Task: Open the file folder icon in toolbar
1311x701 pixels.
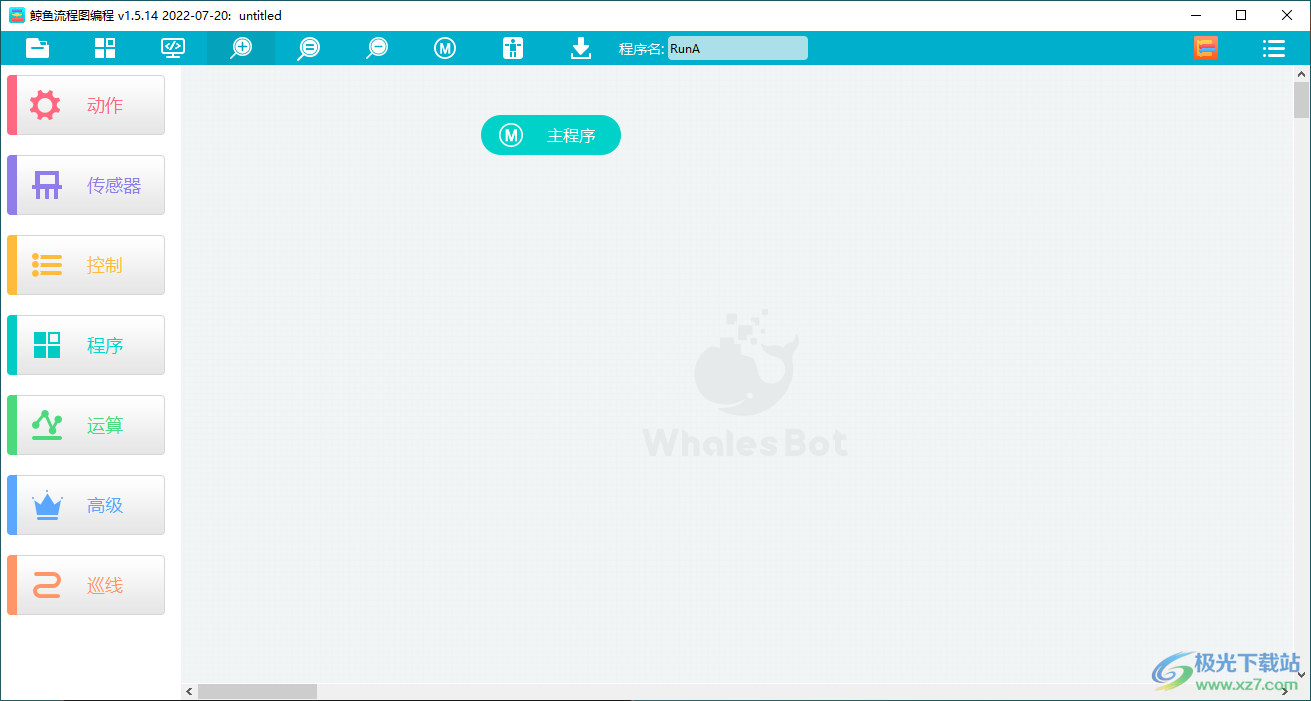Action: click(38, 48)
